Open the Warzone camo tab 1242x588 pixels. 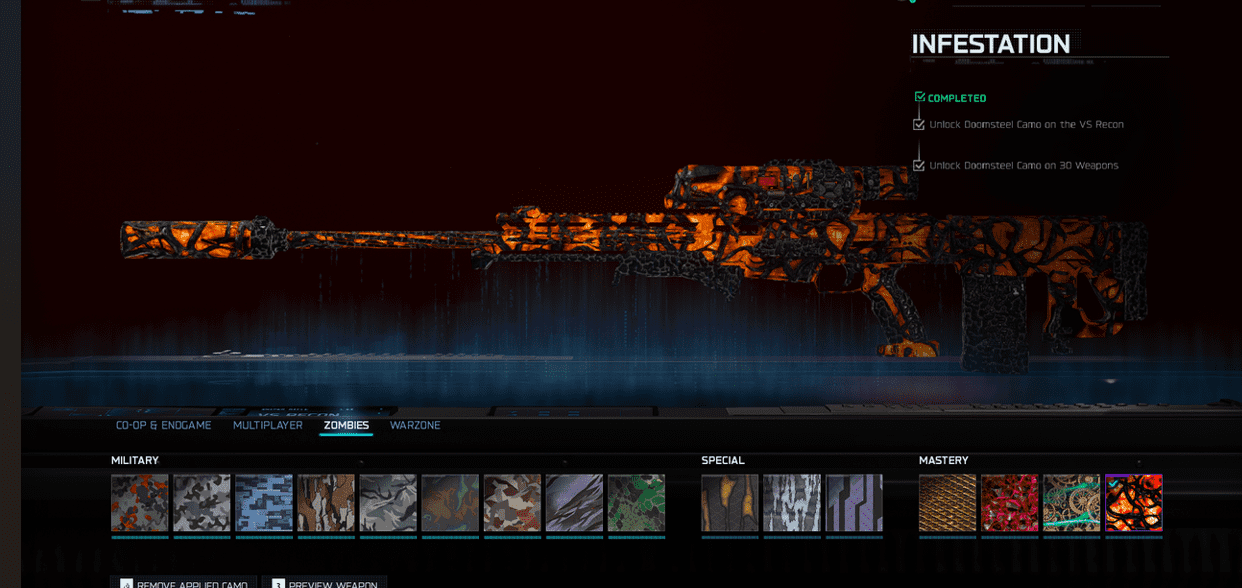[x=415, y=426]
